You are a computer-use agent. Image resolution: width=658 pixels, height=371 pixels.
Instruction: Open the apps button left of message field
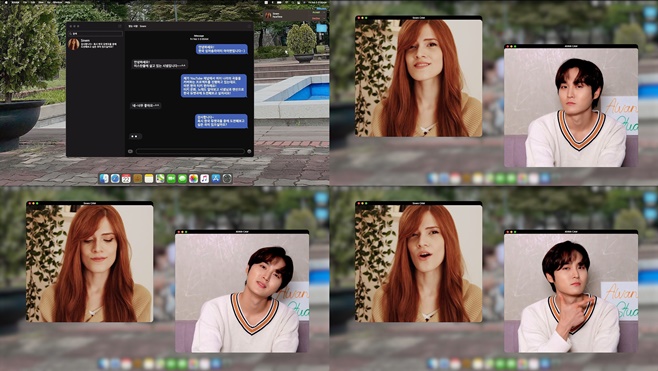tap(130, 151)
